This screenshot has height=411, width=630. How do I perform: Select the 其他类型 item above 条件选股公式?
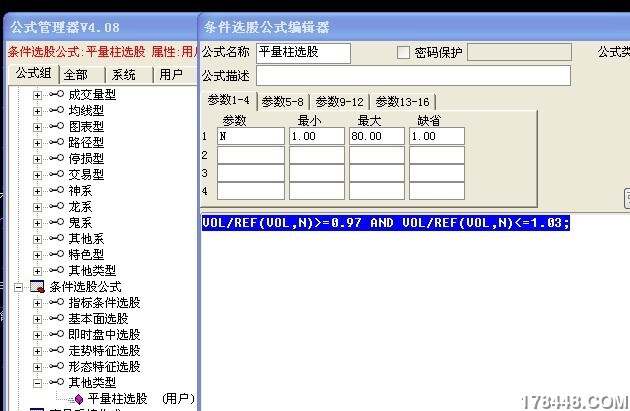[x=92, y=271]
